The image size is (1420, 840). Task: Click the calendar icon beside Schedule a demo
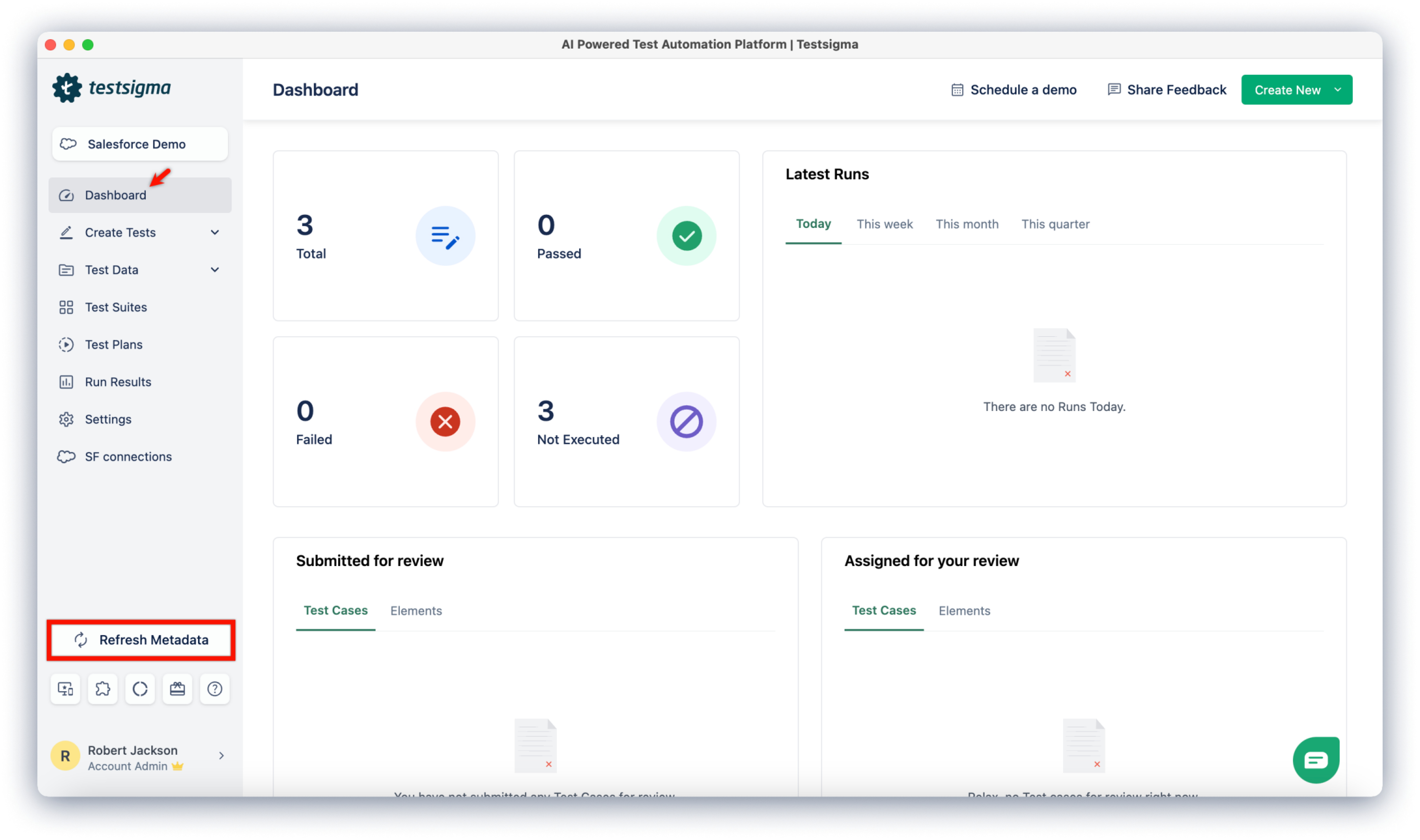(x=957, y=90)
